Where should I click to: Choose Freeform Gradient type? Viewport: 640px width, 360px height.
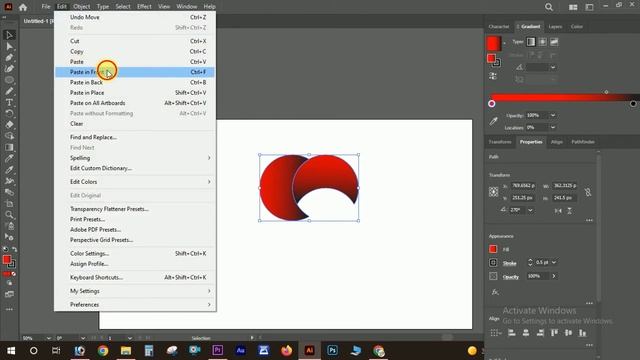(x=554, y=42)
